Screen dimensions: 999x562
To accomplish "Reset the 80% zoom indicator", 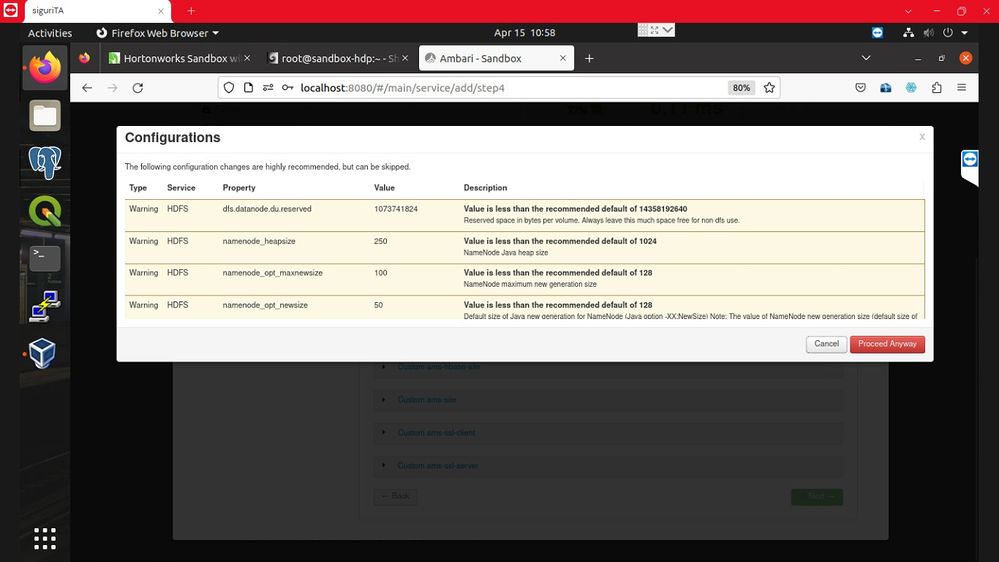I will coord(741,88).
